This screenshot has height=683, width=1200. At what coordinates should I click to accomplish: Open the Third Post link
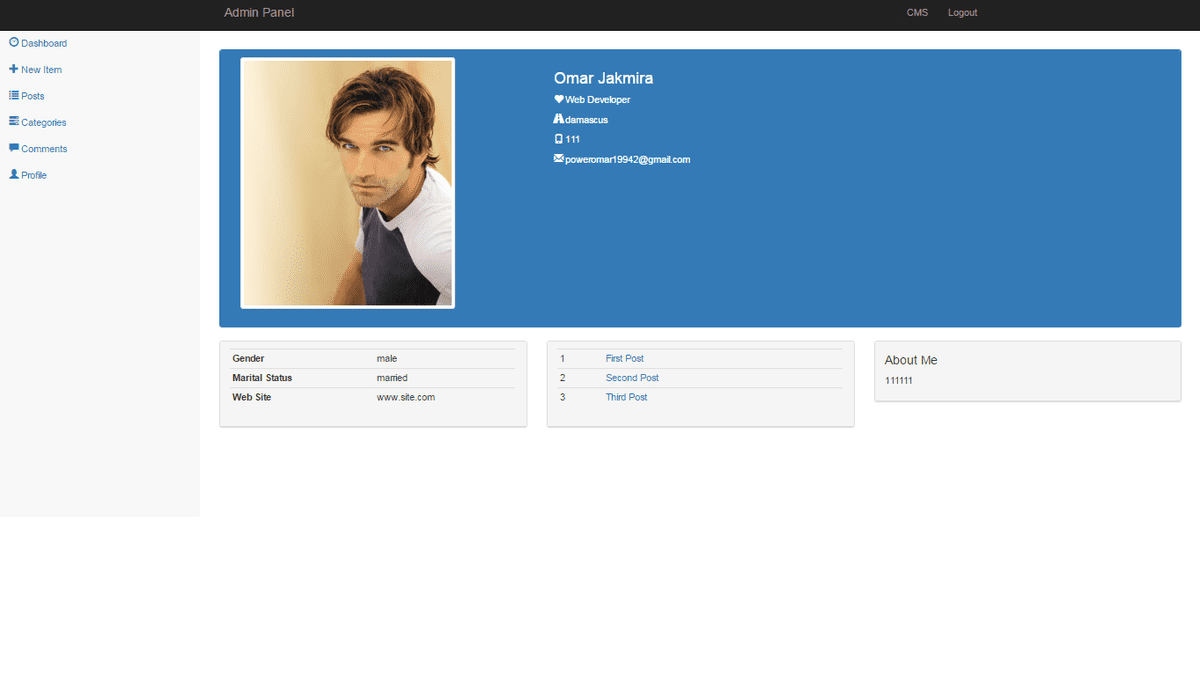click(626, 397)
